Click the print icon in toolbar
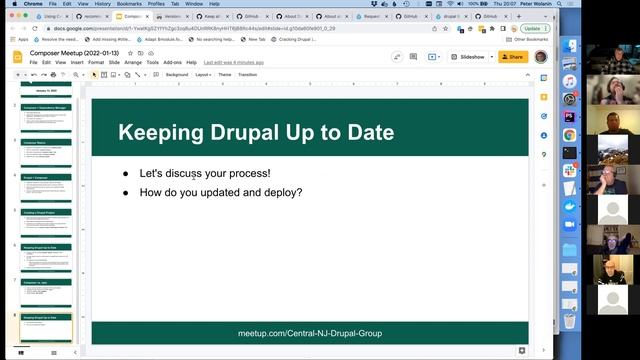640x360 pixels. pos(53,75)
